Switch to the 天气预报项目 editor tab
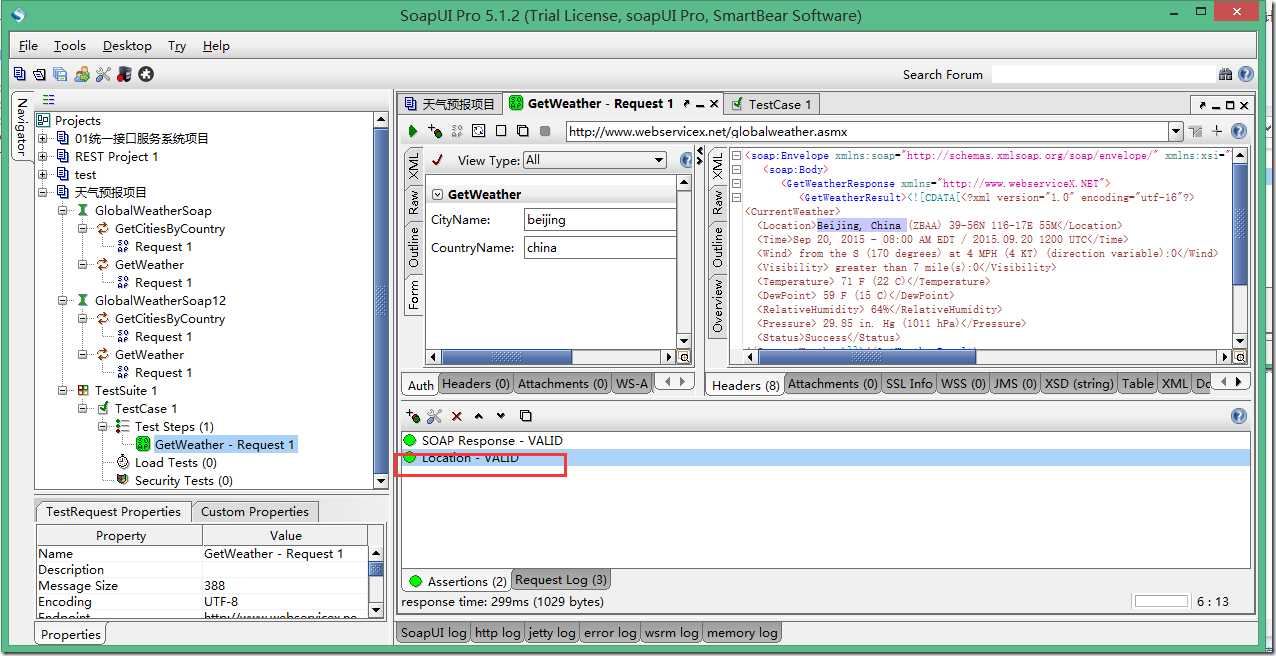Screen dimensions: 1276x656 click(x=449, y=104)
